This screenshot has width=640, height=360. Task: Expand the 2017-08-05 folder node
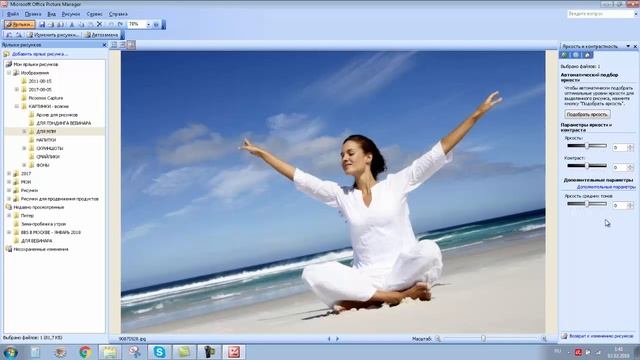point(17,89)
